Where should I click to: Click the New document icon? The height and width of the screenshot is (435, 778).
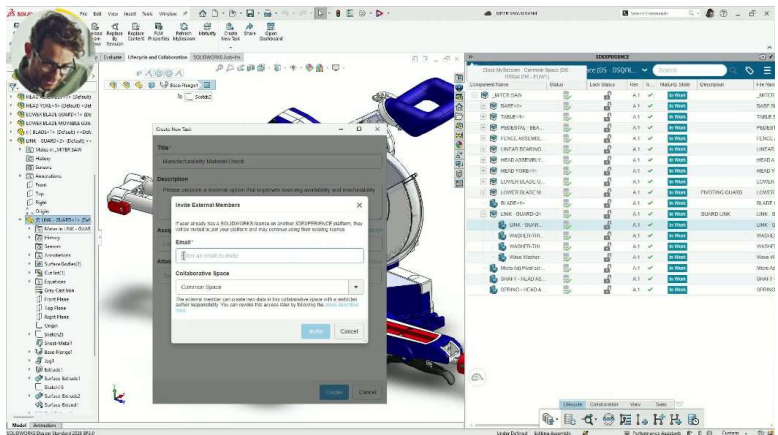coord(215,13)
